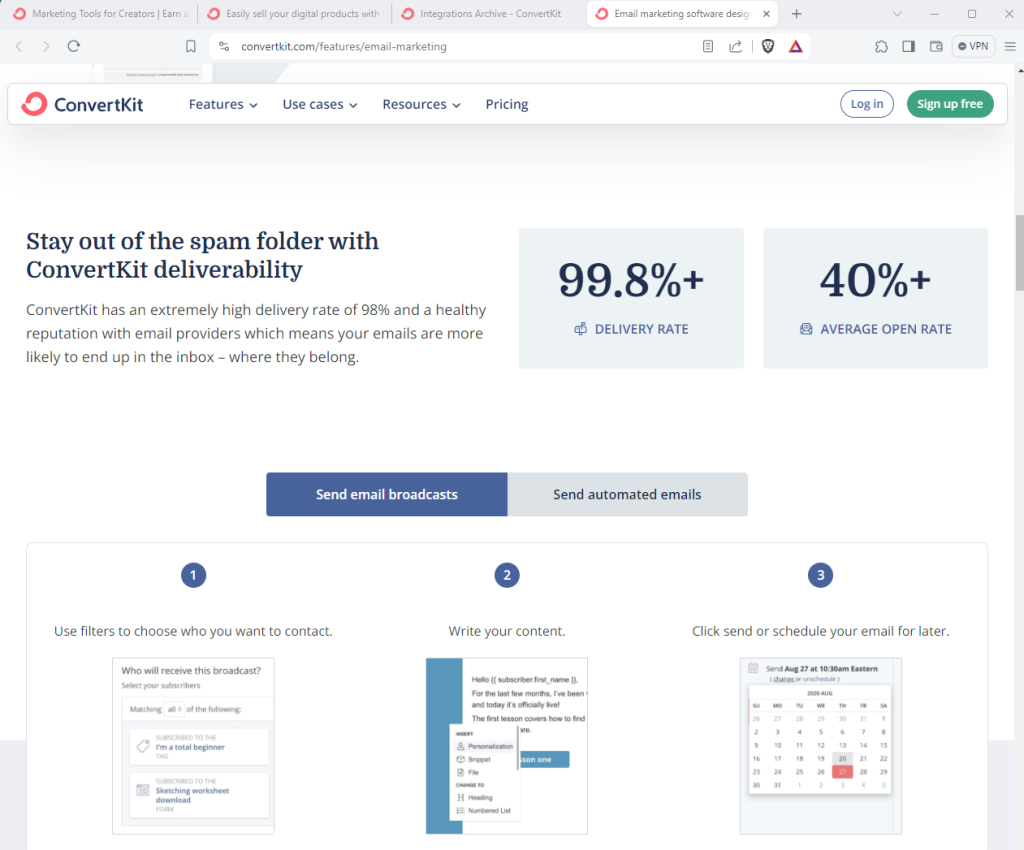Select the Numbered List icon
Viewport: 1024px width, 850px height.
tap(460, 811)
